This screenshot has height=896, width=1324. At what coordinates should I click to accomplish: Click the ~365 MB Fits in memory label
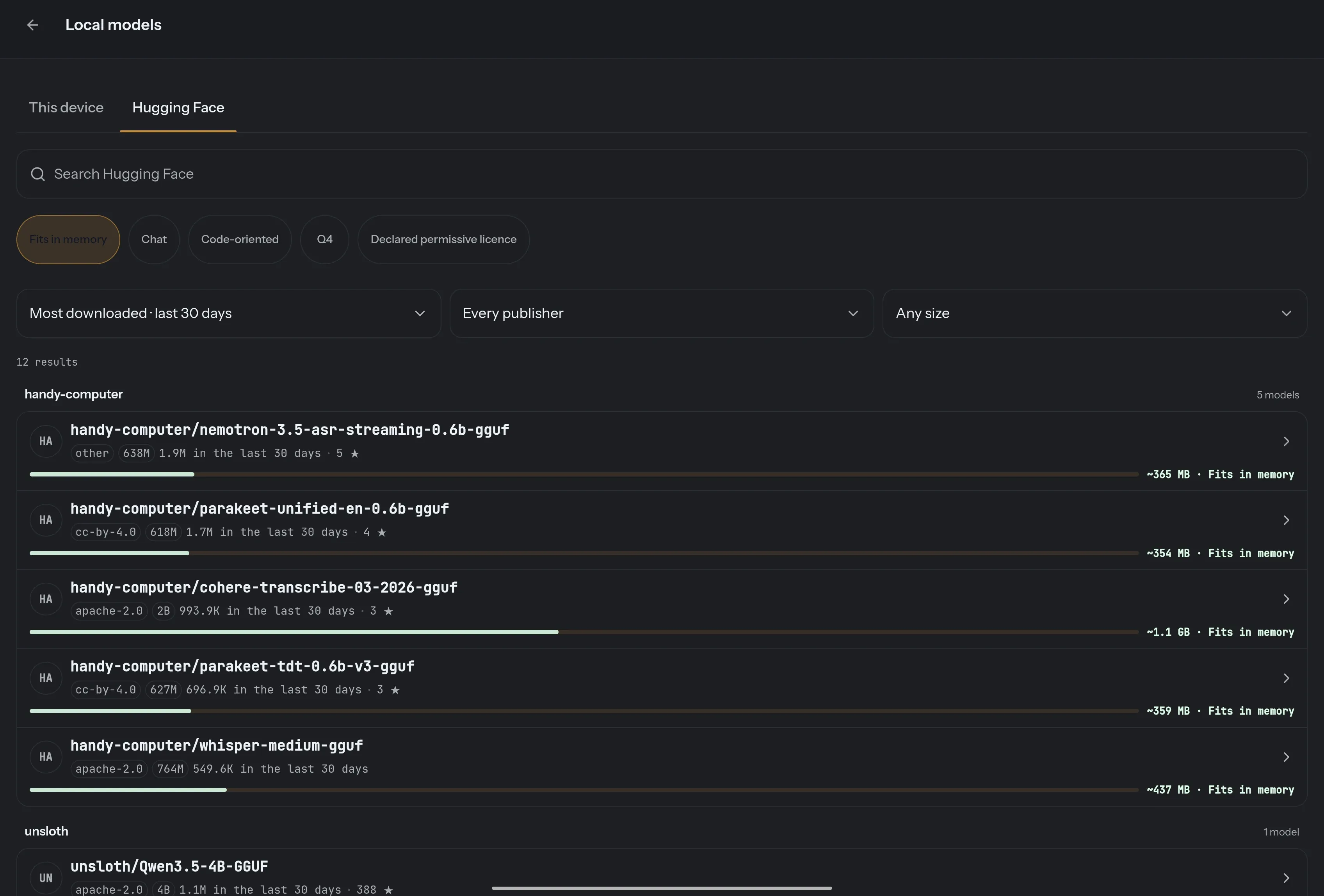point(1220,475)
